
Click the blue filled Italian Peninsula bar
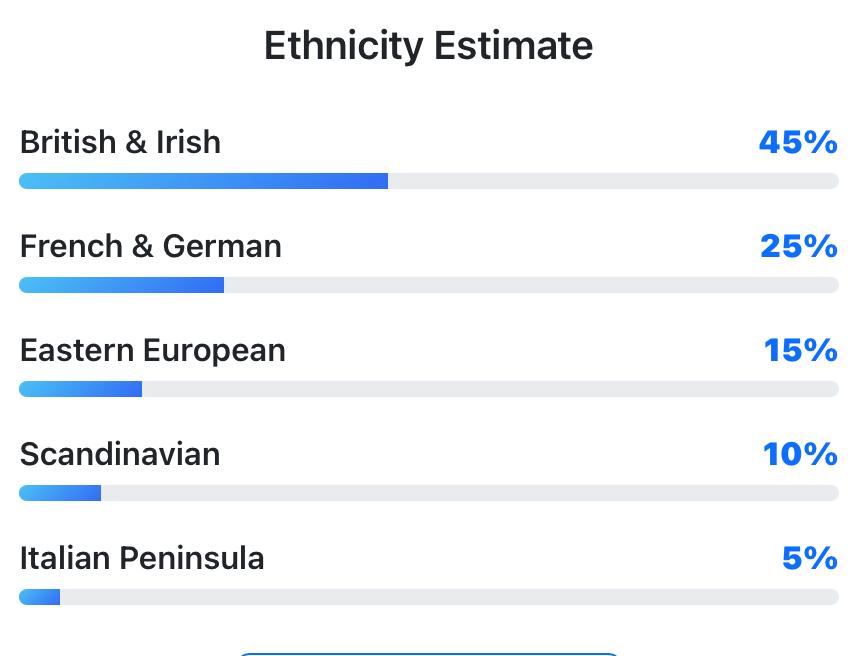[40, 597]
